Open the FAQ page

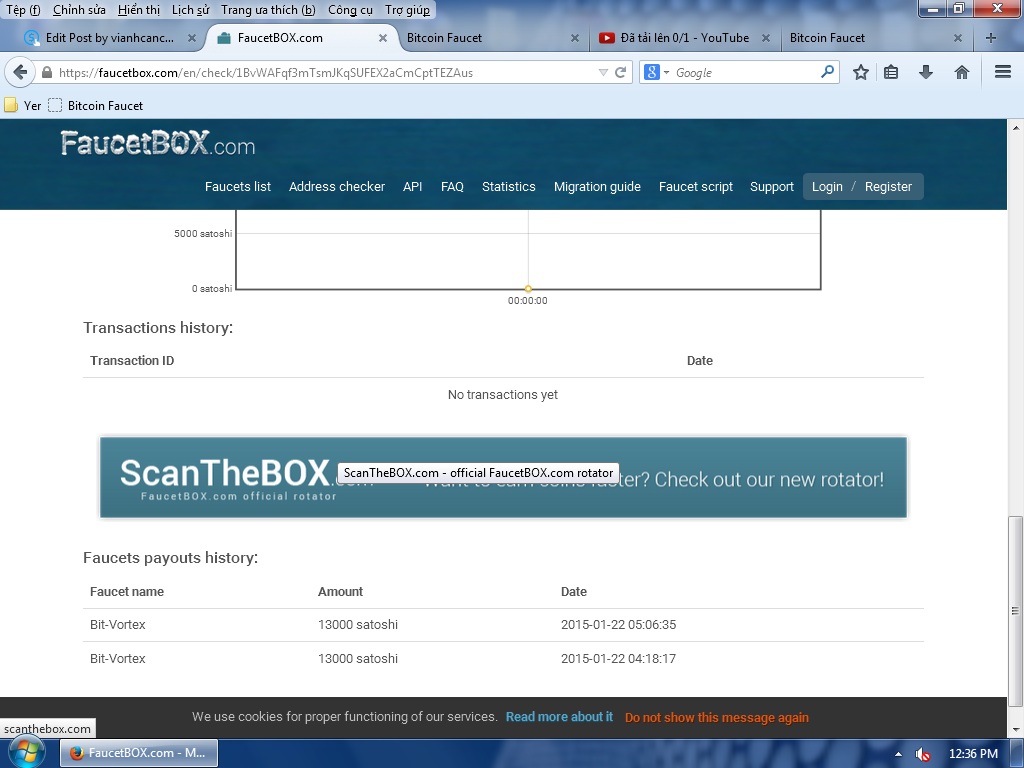click(x=452, y=187)
